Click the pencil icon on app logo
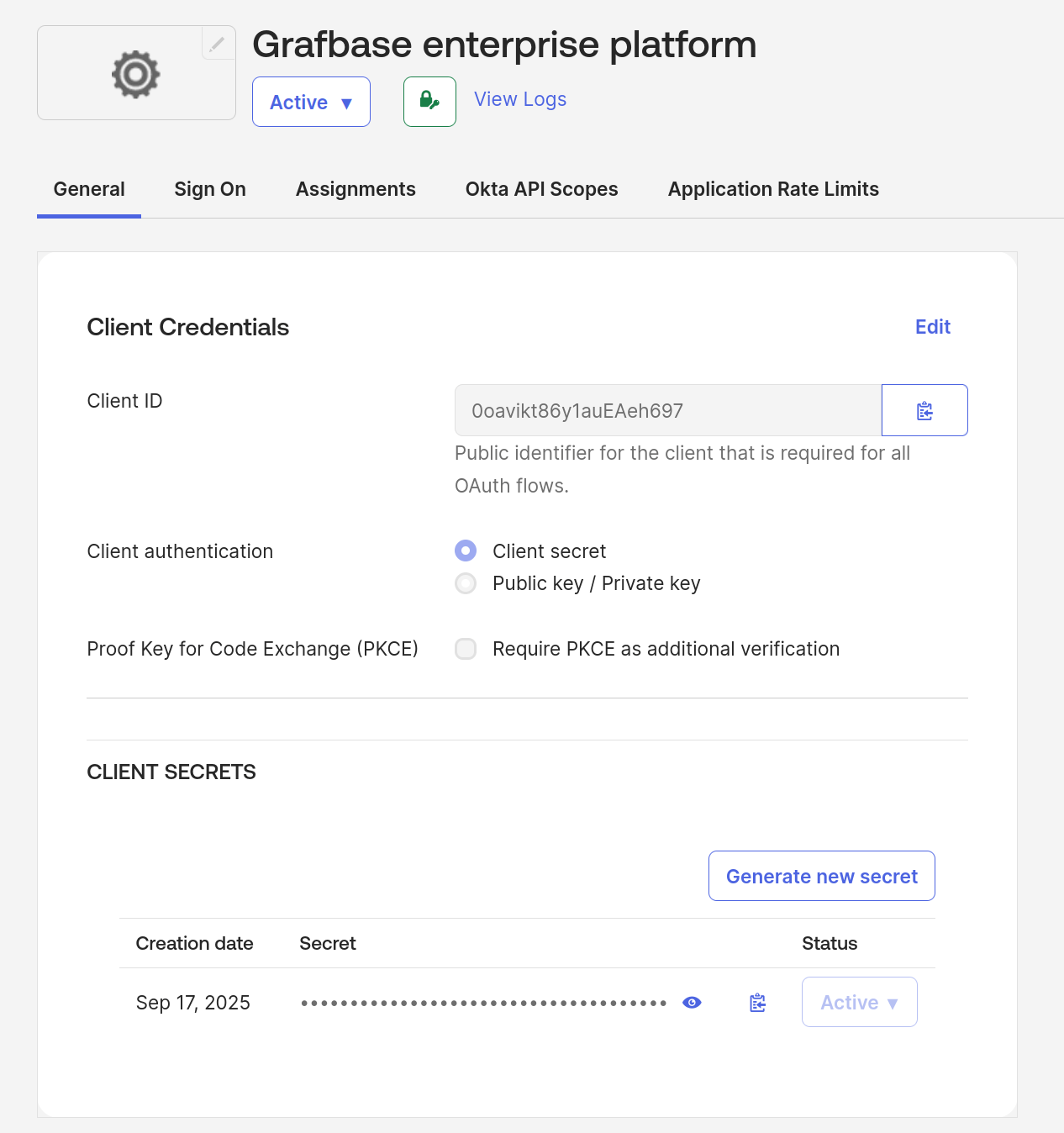 [x=218, y=44]
